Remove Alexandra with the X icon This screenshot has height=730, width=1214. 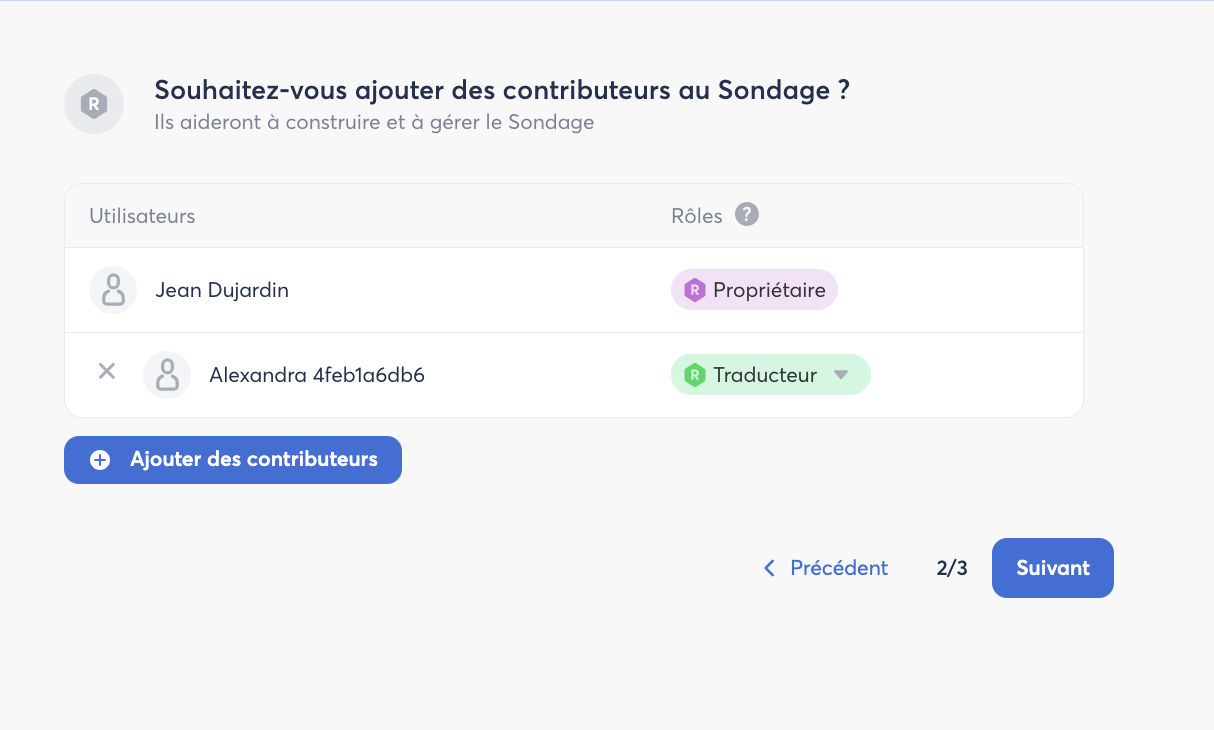pyautogui.click(x=107, y=371)
